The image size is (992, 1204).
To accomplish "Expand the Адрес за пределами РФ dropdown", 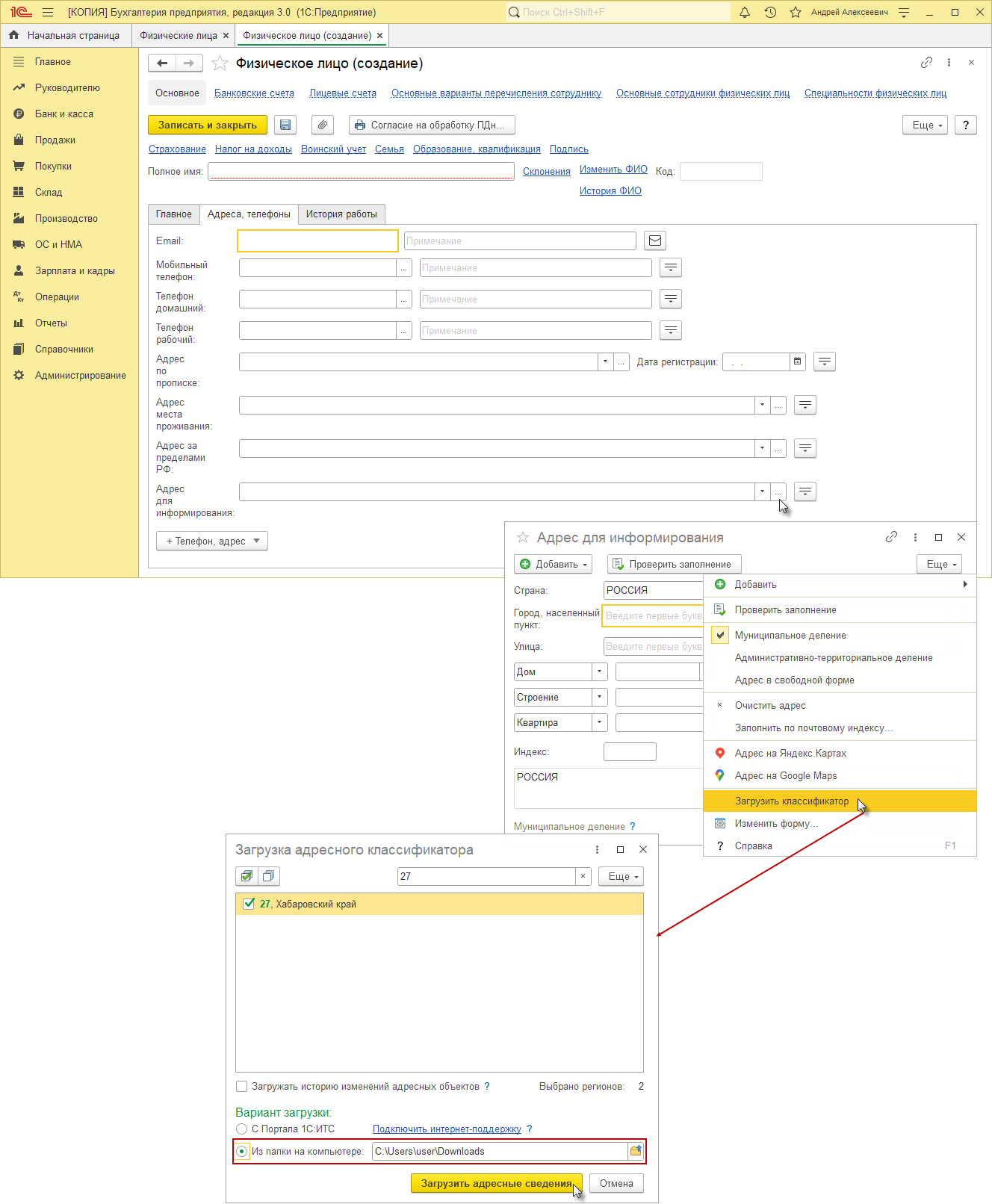I will pos(762,448).
